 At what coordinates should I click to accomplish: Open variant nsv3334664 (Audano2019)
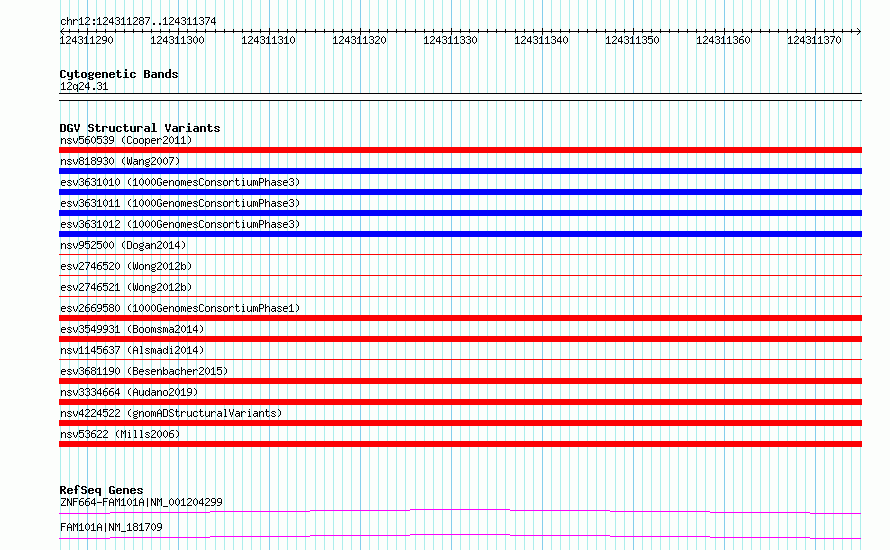[x=129, y=392]
